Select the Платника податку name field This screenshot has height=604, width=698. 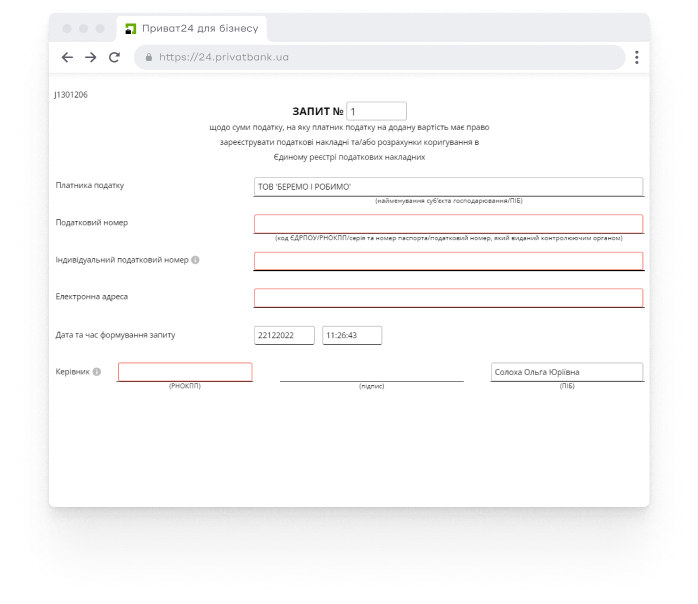[x=448, y=187]
